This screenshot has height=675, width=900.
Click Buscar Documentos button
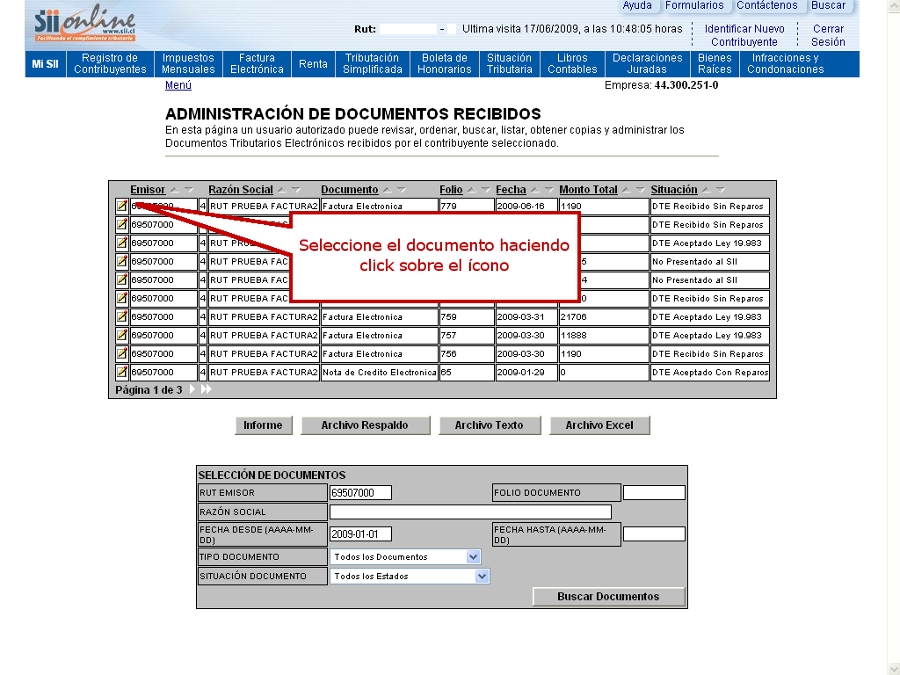pyautogui.click(x=608, y=596)
